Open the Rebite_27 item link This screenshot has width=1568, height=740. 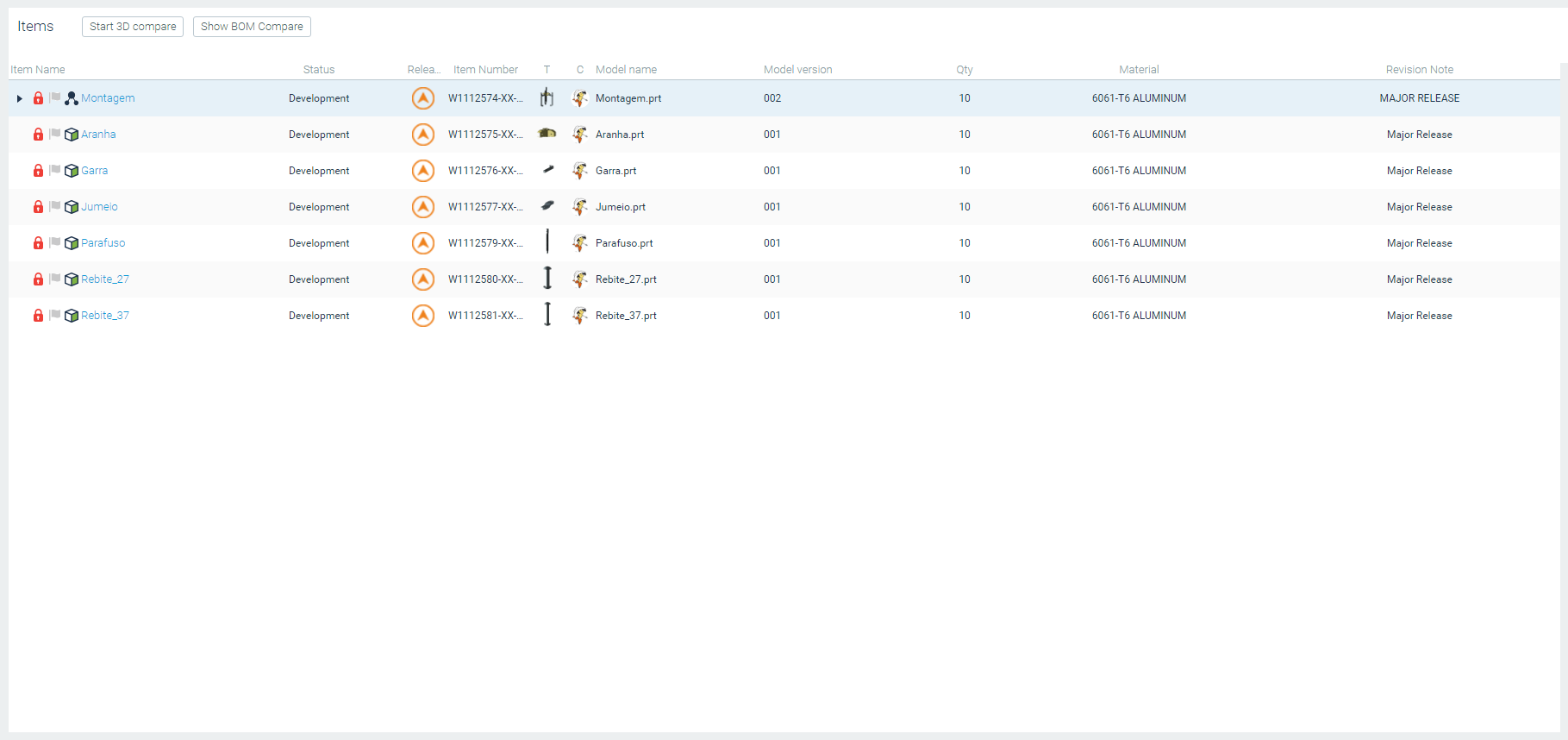click(105, 279)
